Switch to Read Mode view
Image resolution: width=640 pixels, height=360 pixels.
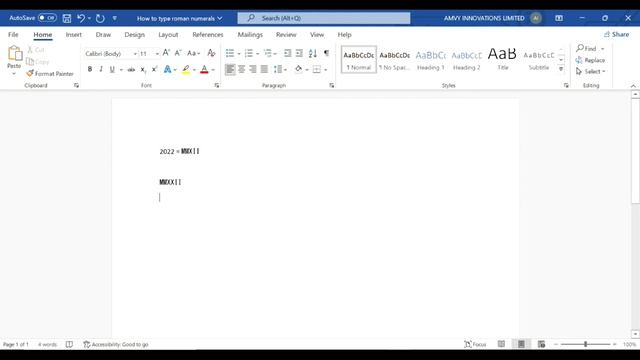pyautogui.click(x=501, y=344)
